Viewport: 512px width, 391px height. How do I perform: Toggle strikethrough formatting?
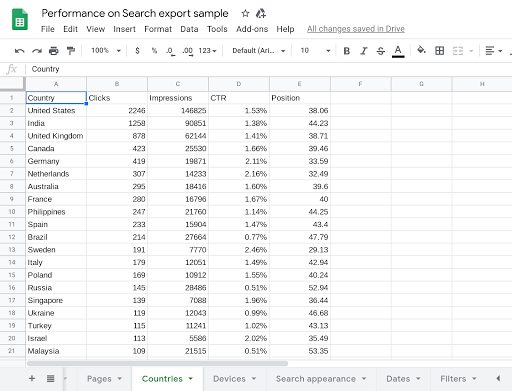tap(381, 51)
